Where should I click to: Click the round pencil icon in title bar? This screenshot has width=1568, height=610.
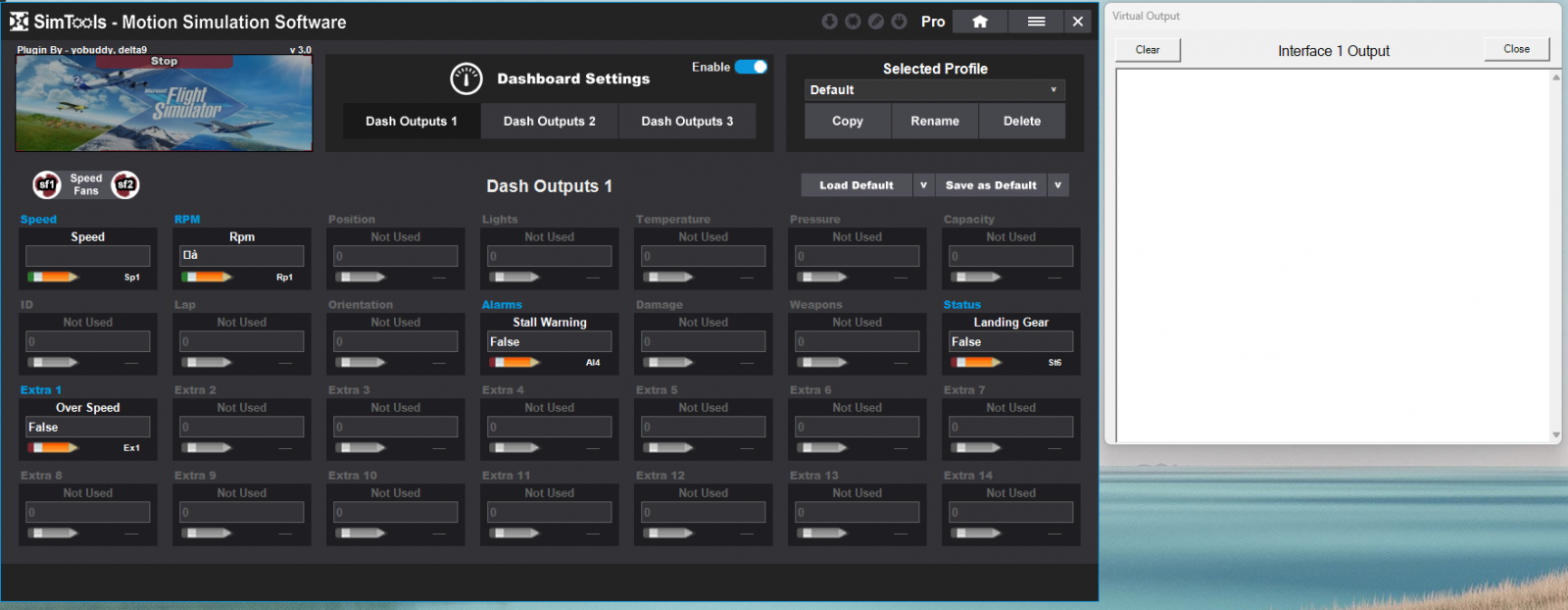coord(876,22)
